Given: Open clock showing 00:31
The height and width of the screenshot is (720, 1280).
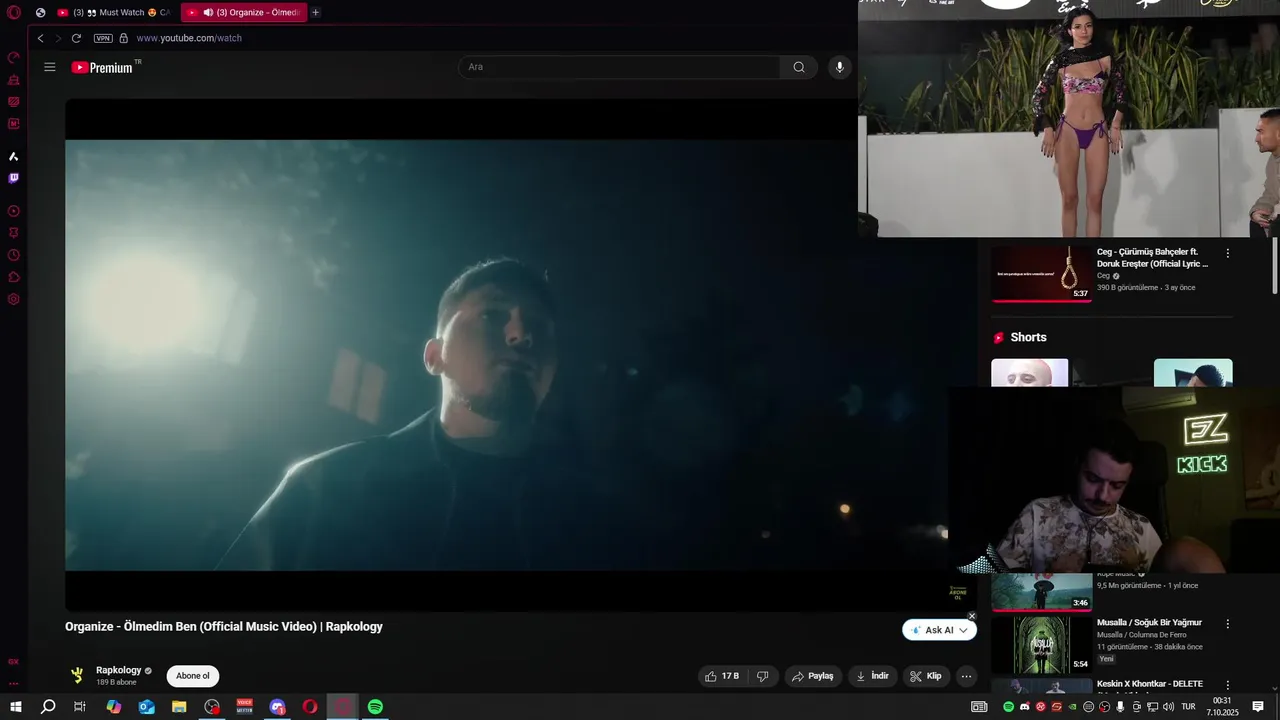Looking at the screenshot, I should [1223, 707].
